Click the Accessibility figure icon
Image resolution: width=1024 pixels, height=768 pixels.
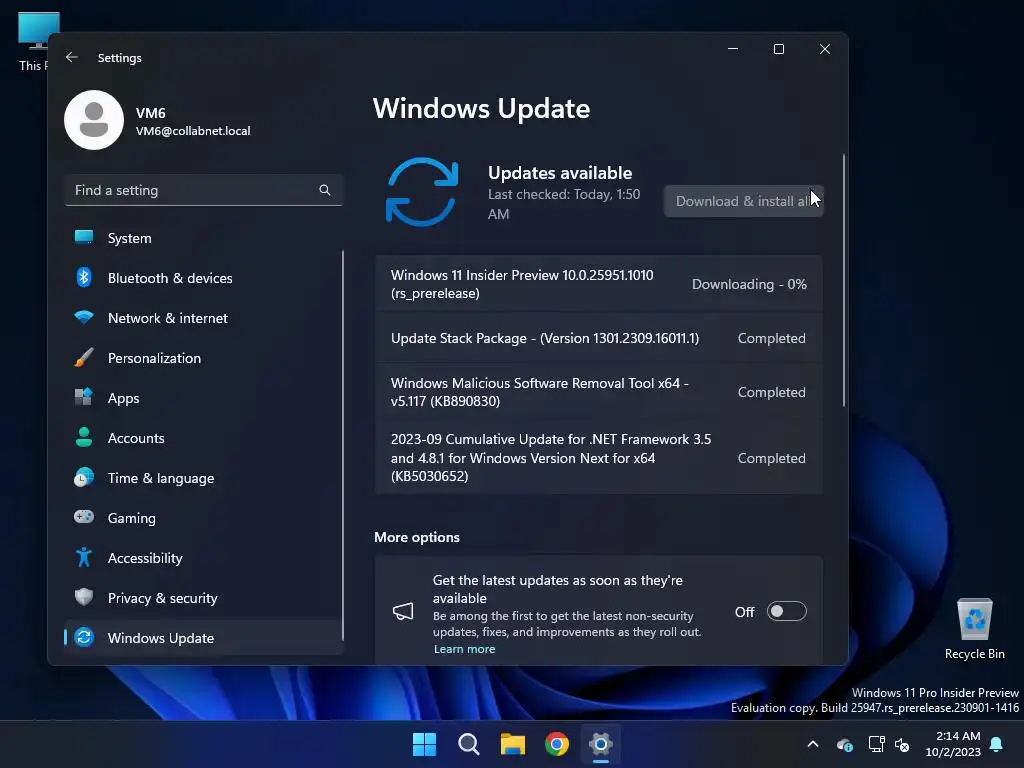(x=84, y=557)
